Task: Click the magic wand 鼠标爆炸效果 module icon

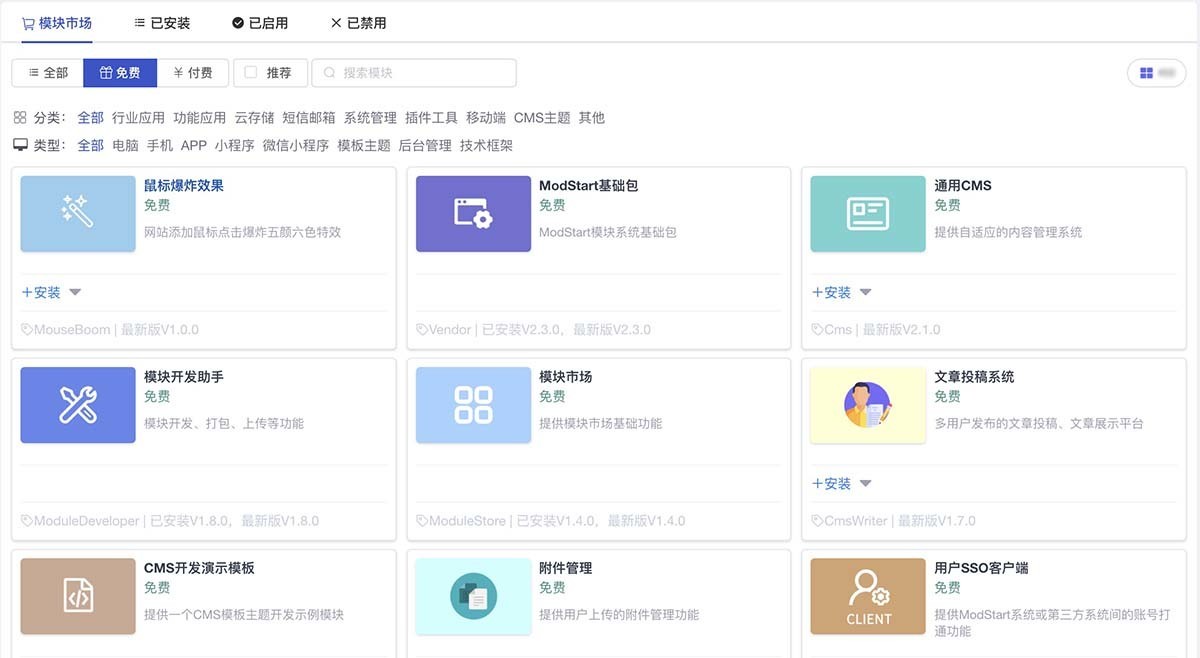Action: point(78,214)
